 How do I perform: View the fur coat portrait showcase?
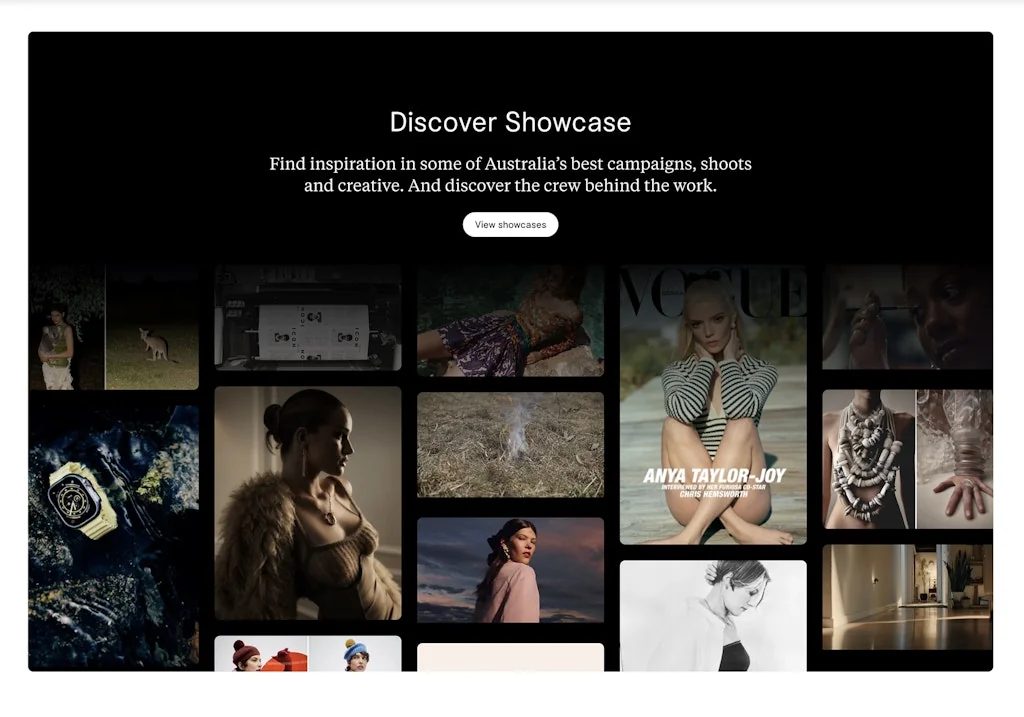coord(307,505)
